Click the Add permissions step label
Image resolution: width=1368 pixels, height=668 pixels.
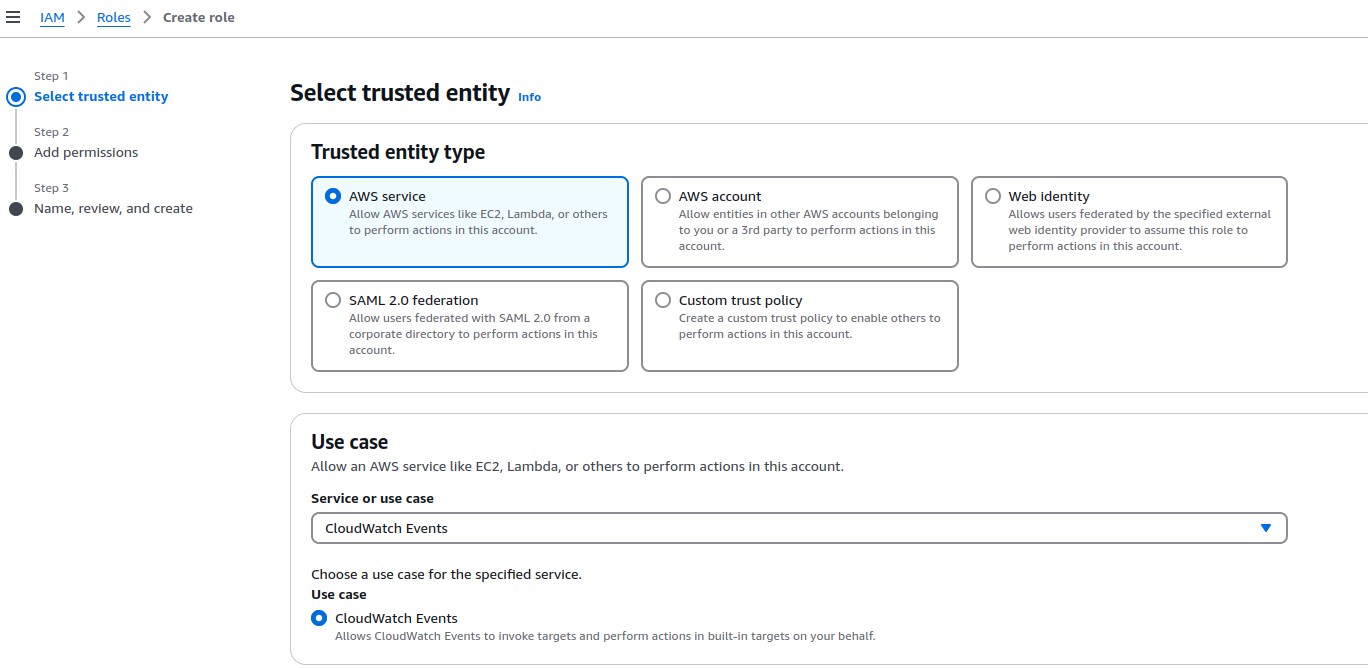86,153
